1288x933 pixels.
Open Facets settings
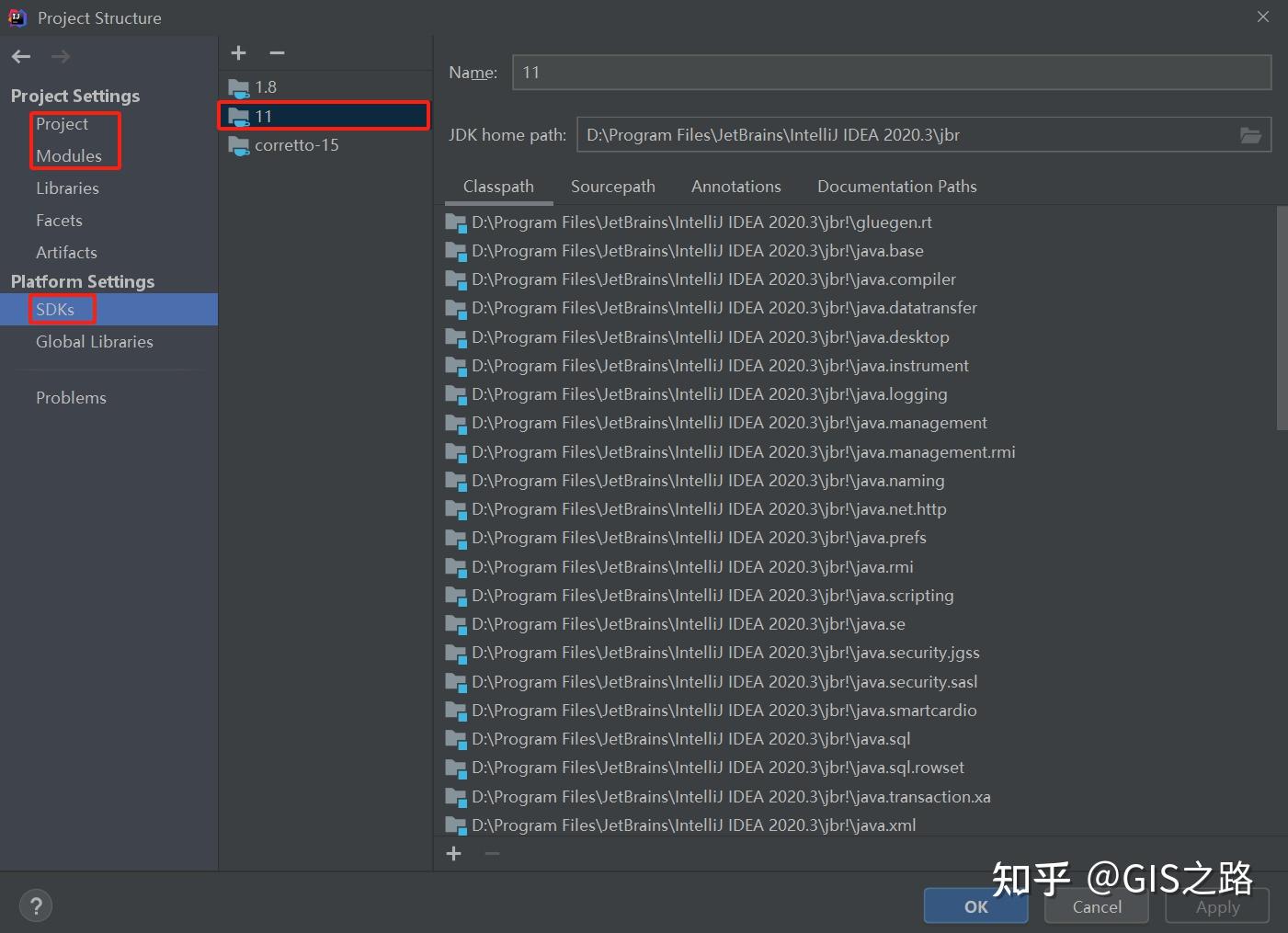coord(59,221)
